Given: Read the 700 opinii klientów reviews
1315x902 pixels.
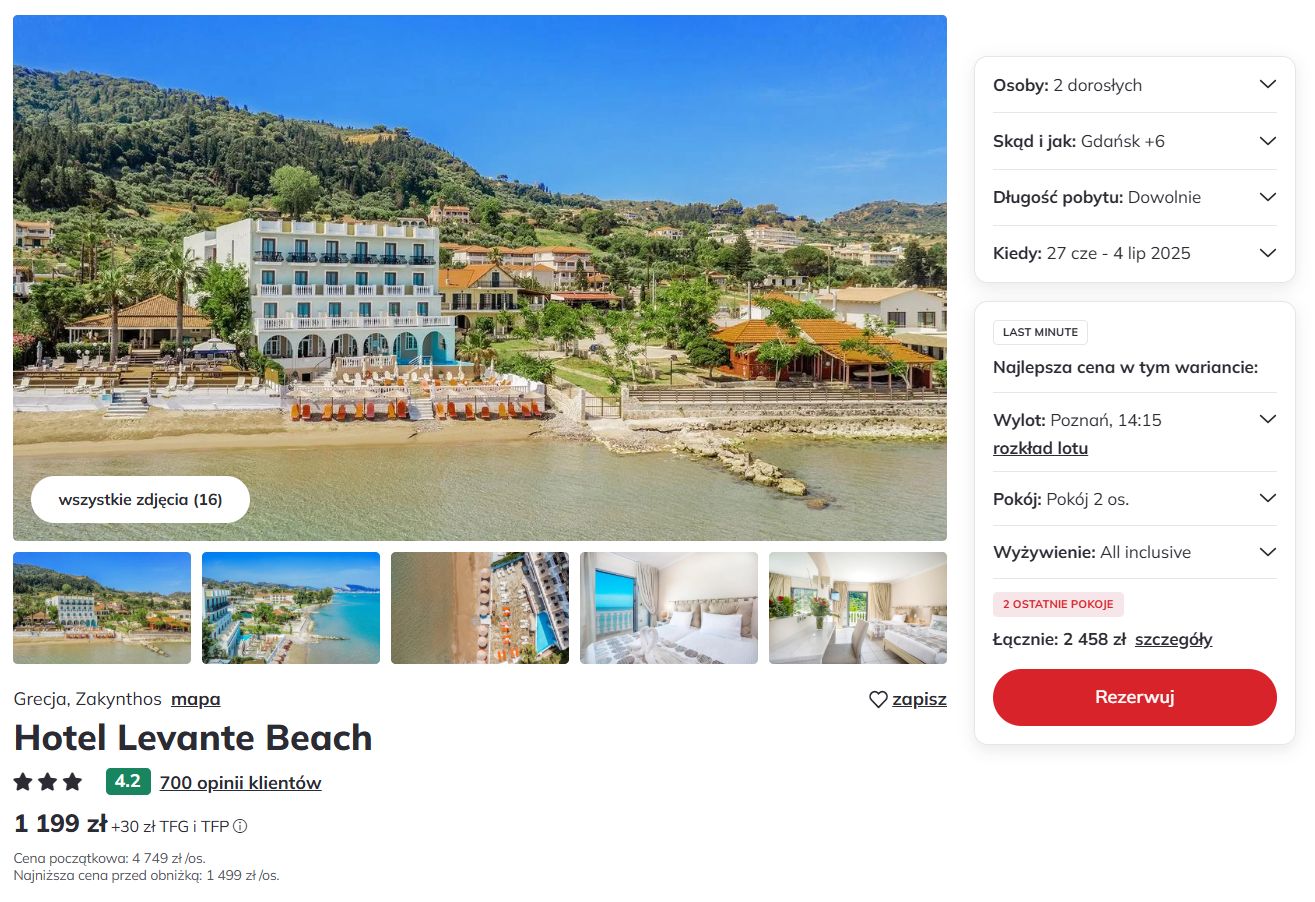Looking at the screenshot, I should click(240, 783).
